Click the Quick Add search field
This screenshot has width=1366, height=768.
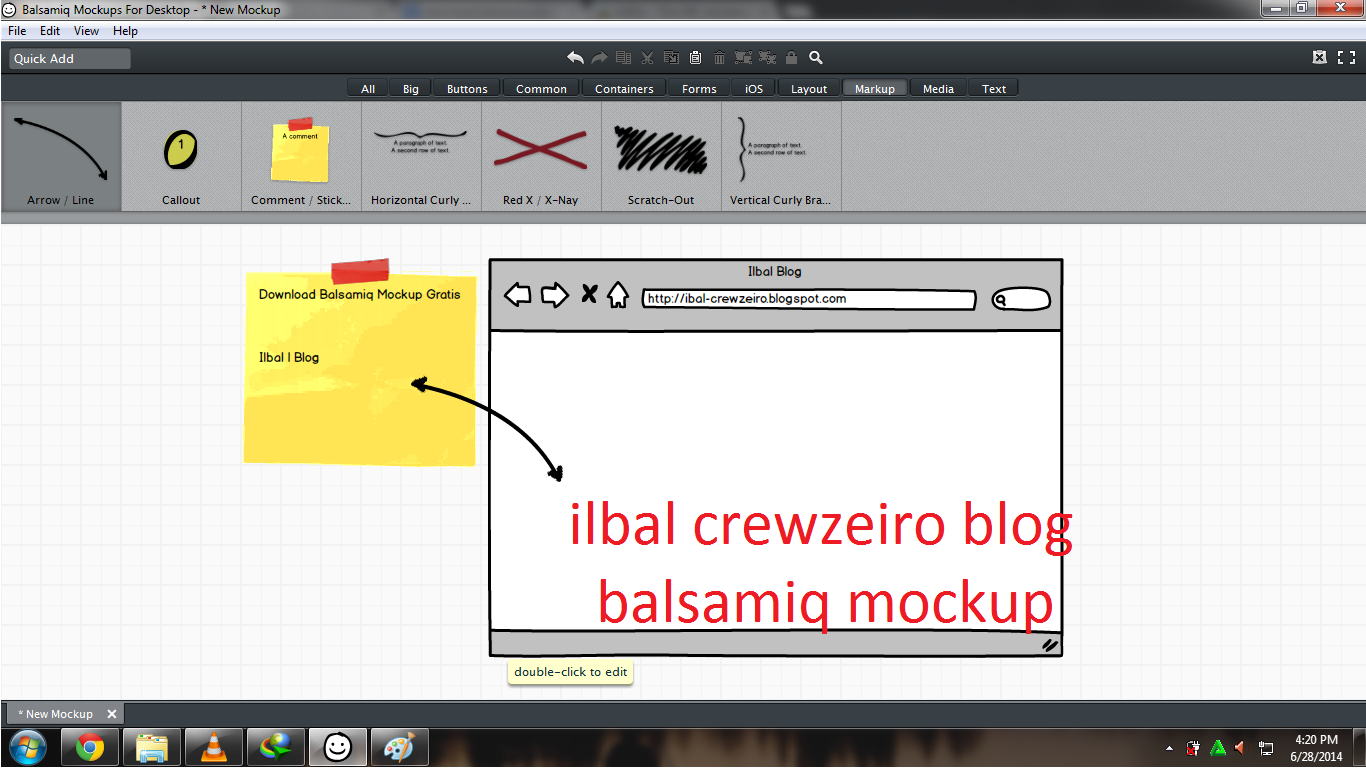(70, 58)
